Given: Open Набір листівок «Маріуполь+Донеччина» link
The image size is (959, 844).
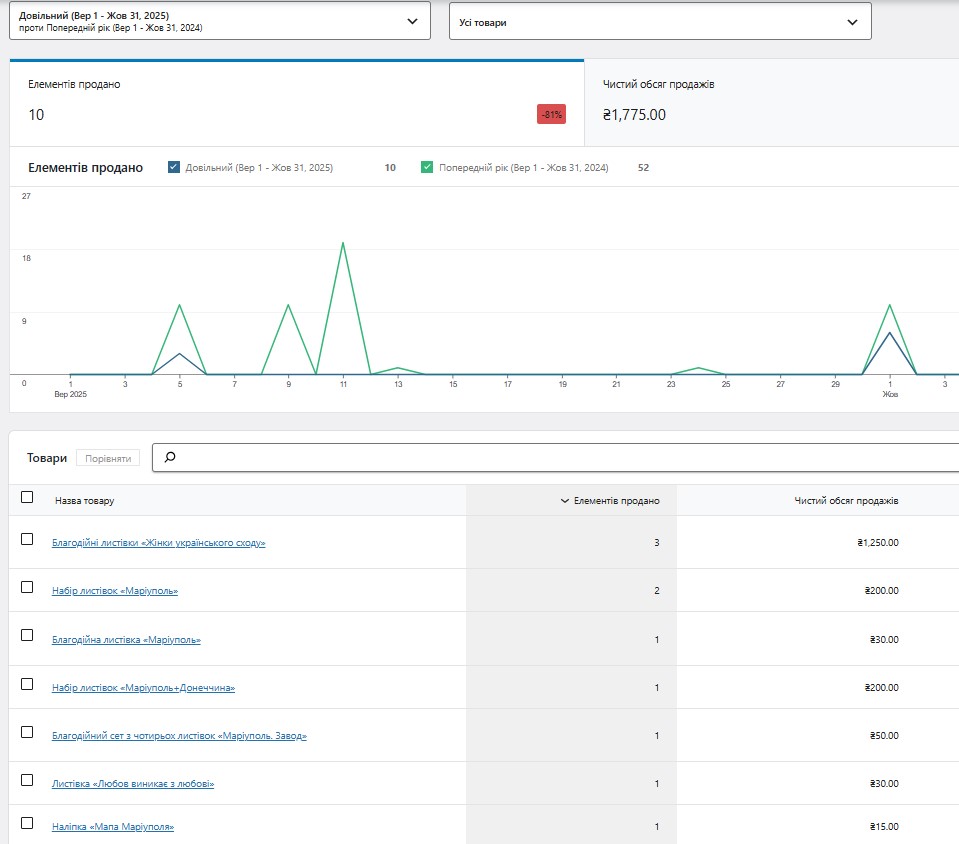Looking at the screenshot, I should [x=143, y=688].
